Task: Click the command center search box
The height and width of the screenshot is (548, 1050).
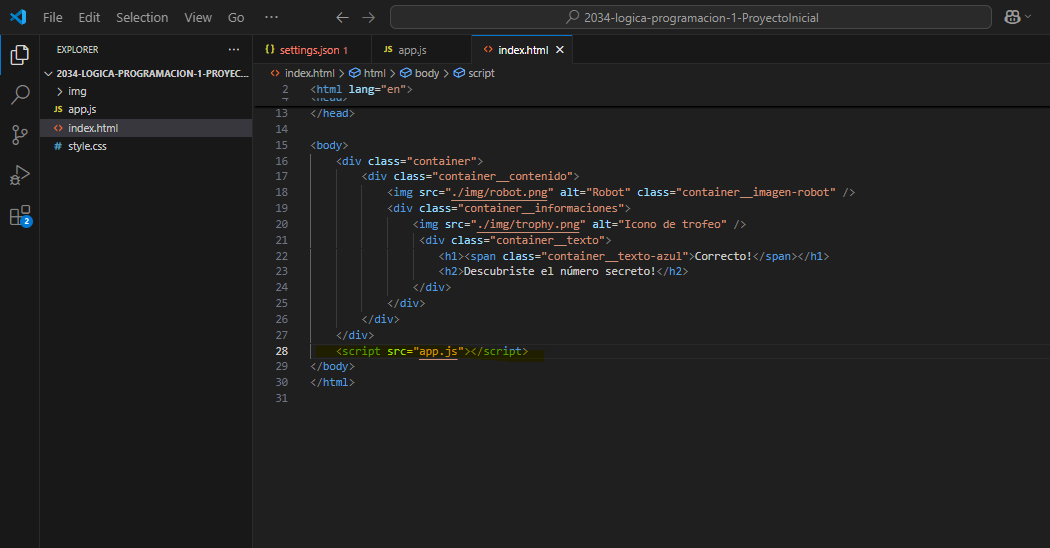Action: pyautogui.click(x=690, y=17)
